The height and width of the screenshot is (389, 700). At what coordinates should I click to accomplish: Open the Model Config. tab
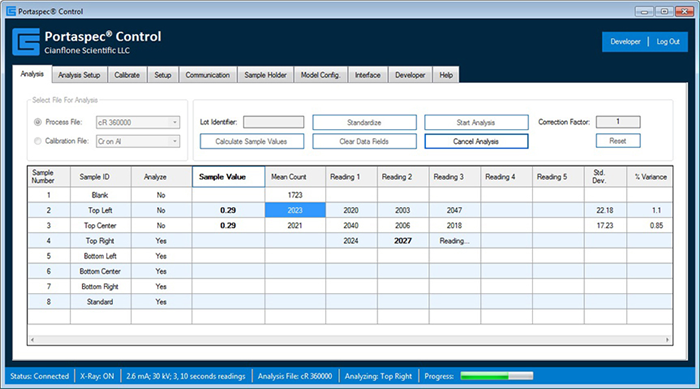[x=320, y=75]
